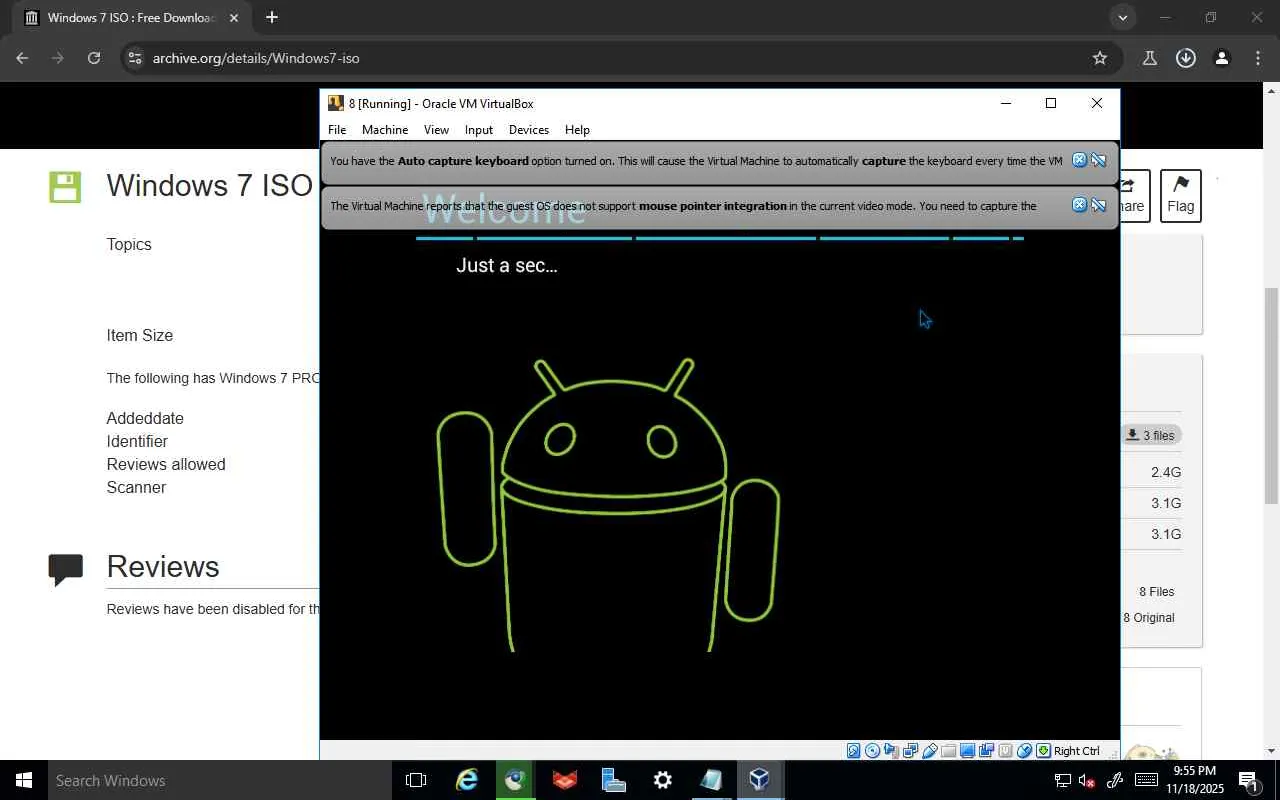
Task: Open the browser three-dot menu
Action: pos(1258,58)
